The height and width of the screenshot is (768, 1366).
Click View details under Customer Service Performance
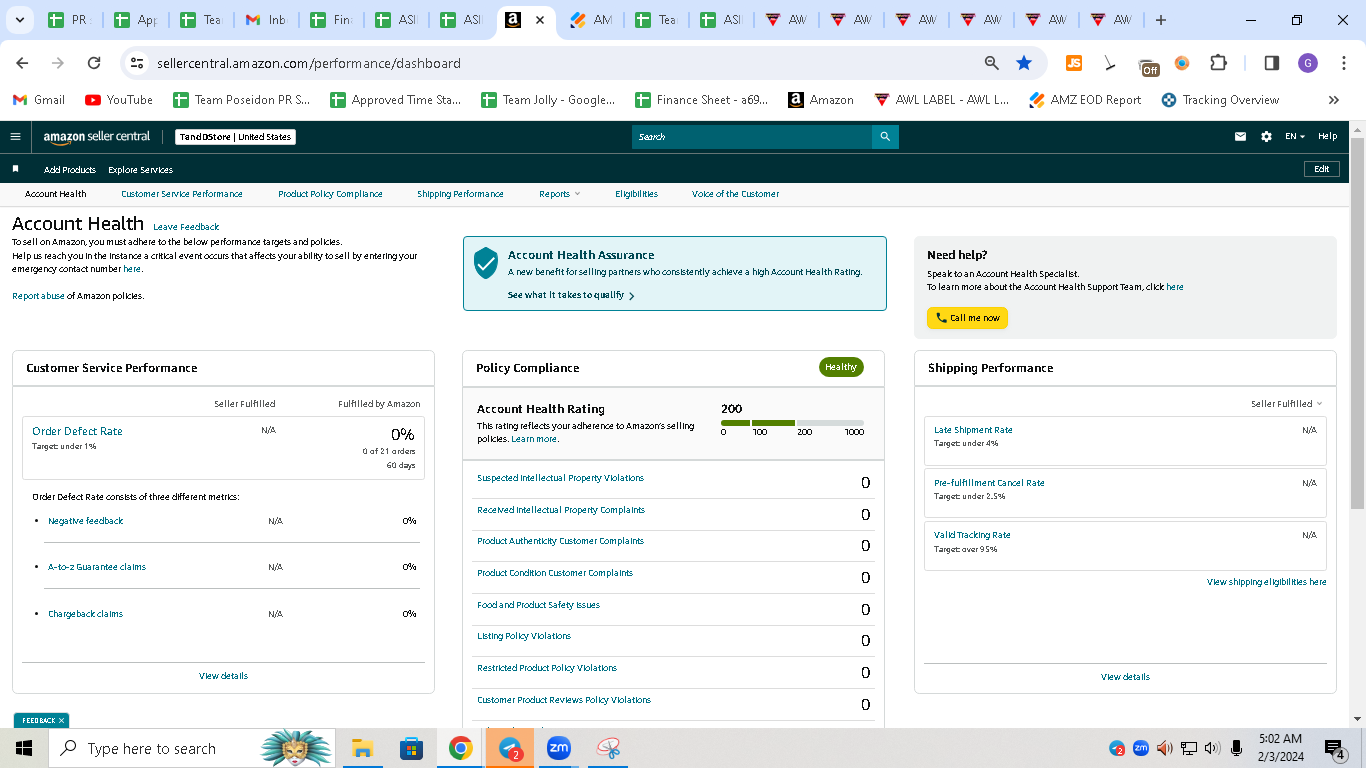(x=223, y=676)
